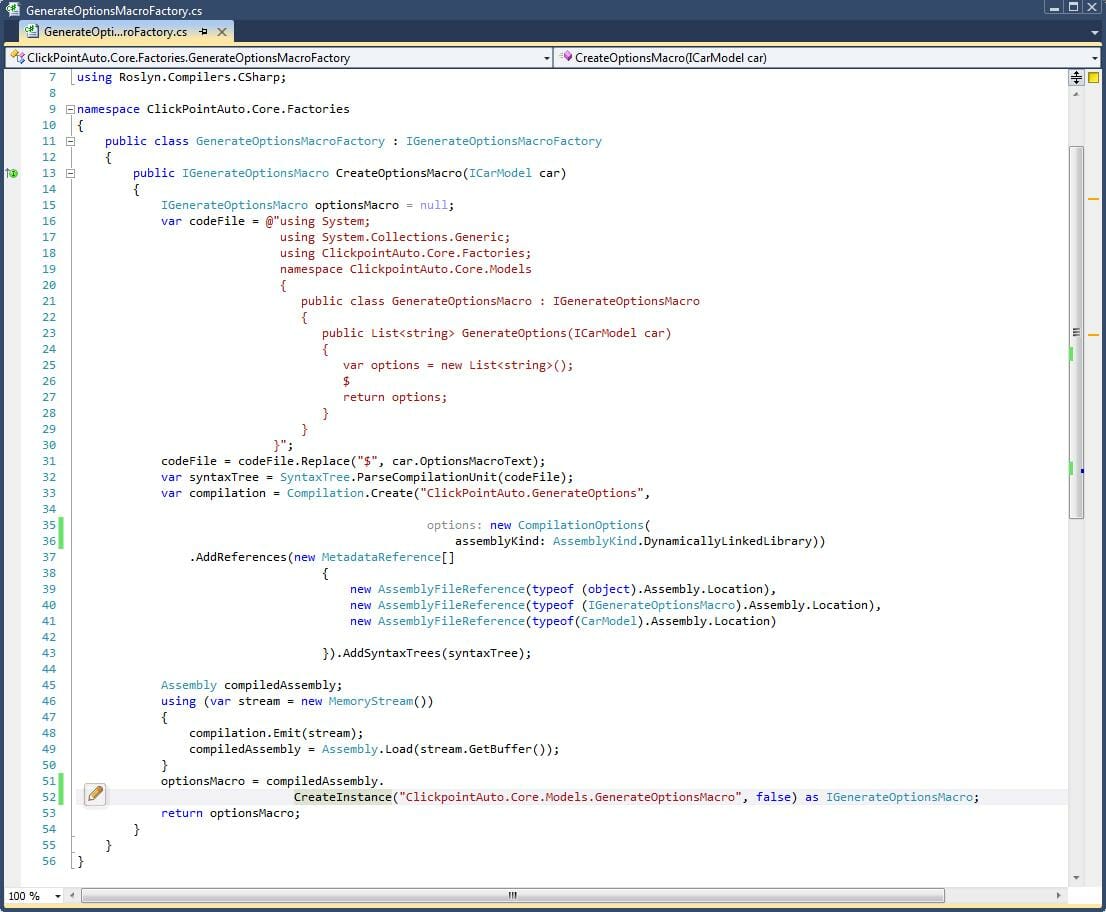1106x912 pixels.
Task: Click line number 56 in the margin
Action: pyautogui.click(x=49, y=861)
